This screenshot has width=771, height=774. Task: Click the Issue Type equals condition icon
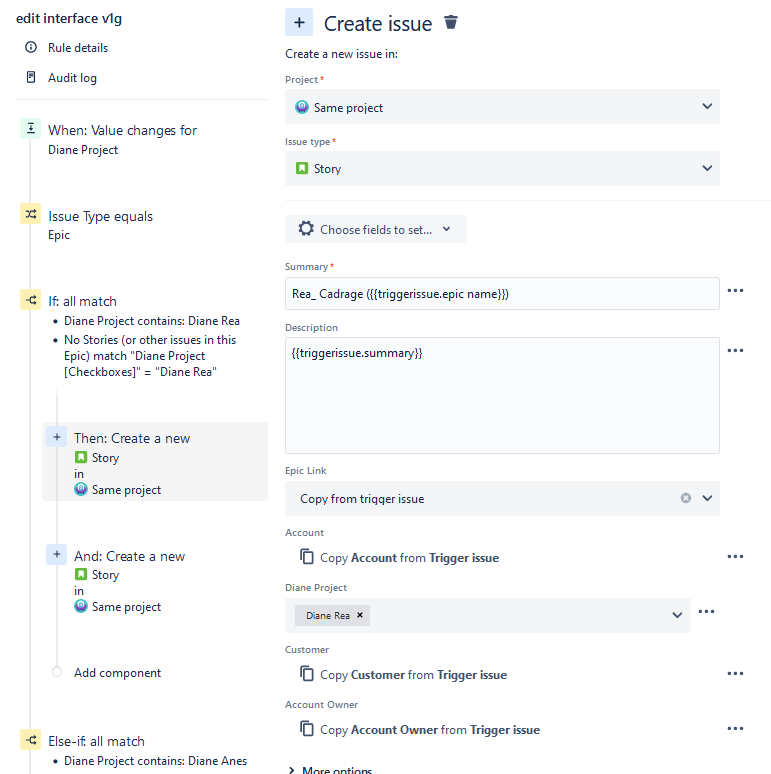31,214
